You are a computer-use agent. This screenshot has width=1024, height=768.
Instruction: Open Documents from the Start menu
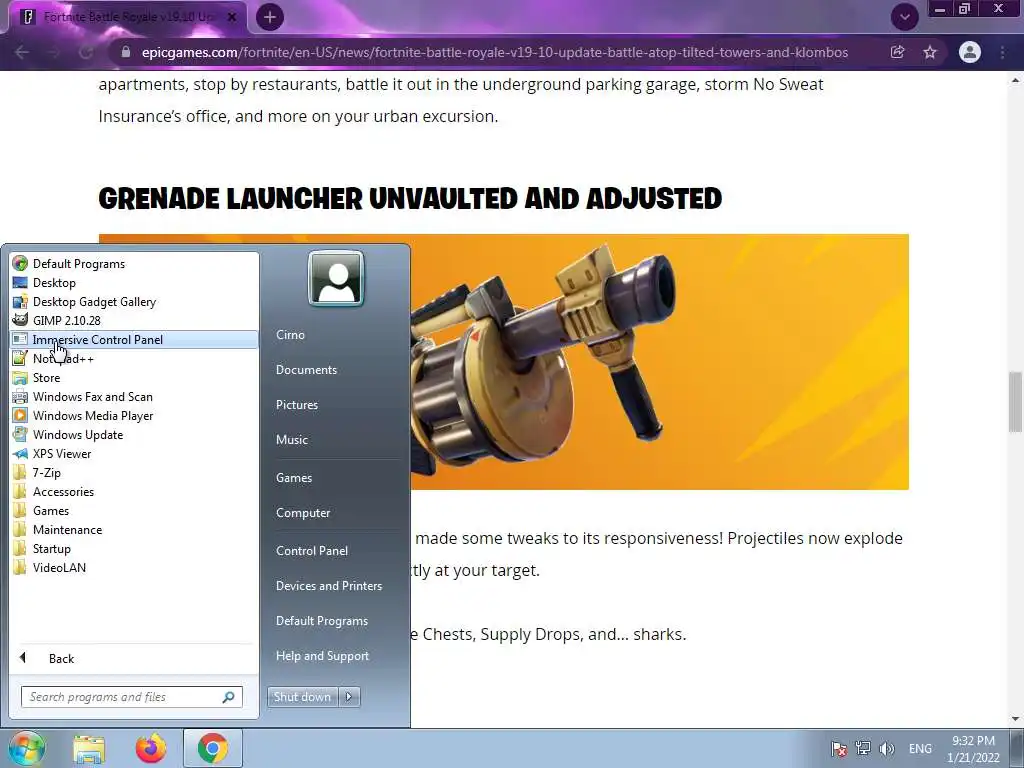[306, 370]
